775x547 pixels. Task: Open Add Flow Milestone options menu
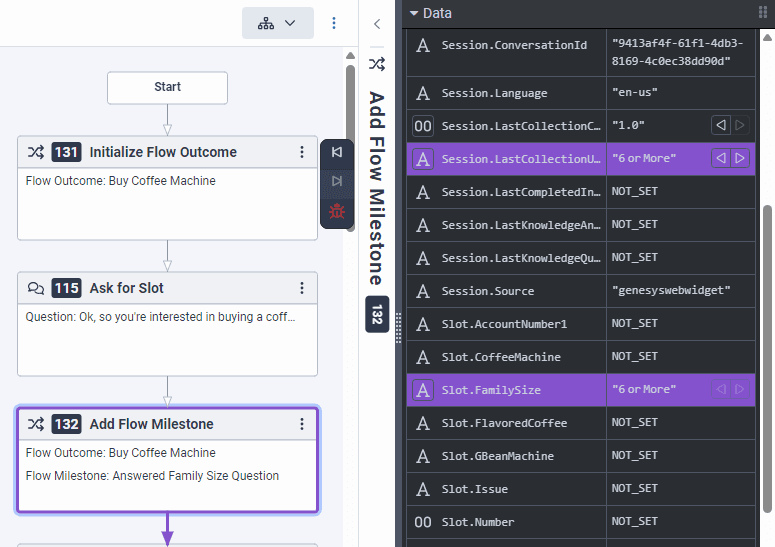coord(302,424)
